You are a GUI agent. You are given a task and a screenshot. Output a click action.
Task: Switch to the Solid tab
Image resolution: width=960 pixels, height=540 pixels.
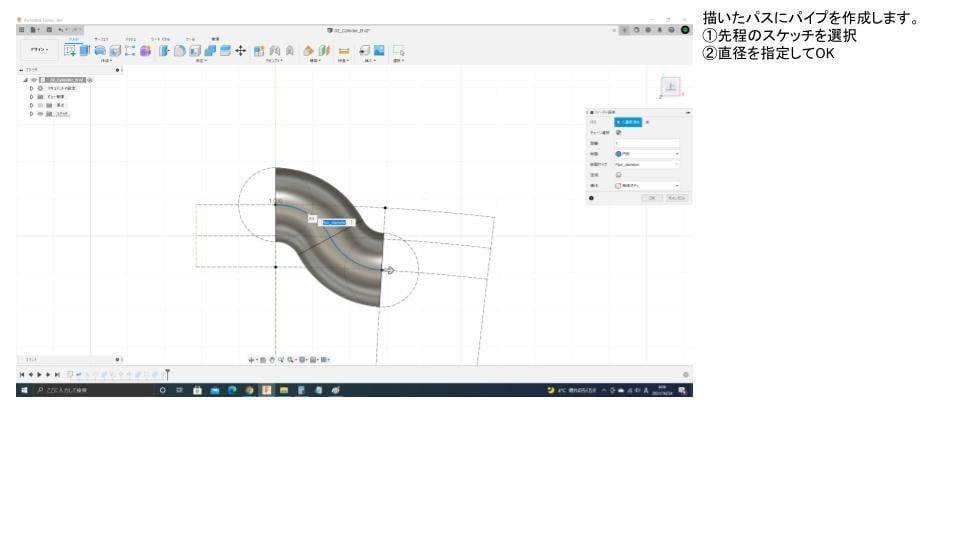point(73,39)
